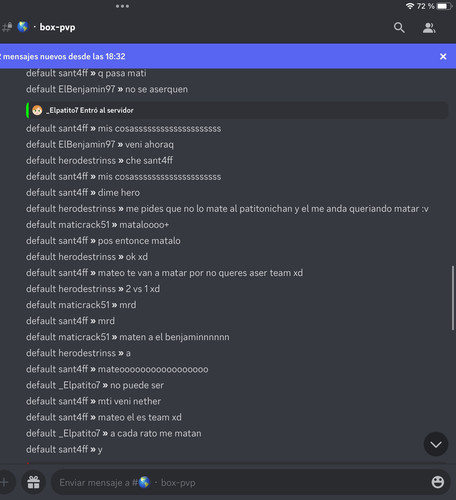Viewport: 456px width, 500px height.
Task: Dismiss the new messages banner with X
Action: (443, 56)
